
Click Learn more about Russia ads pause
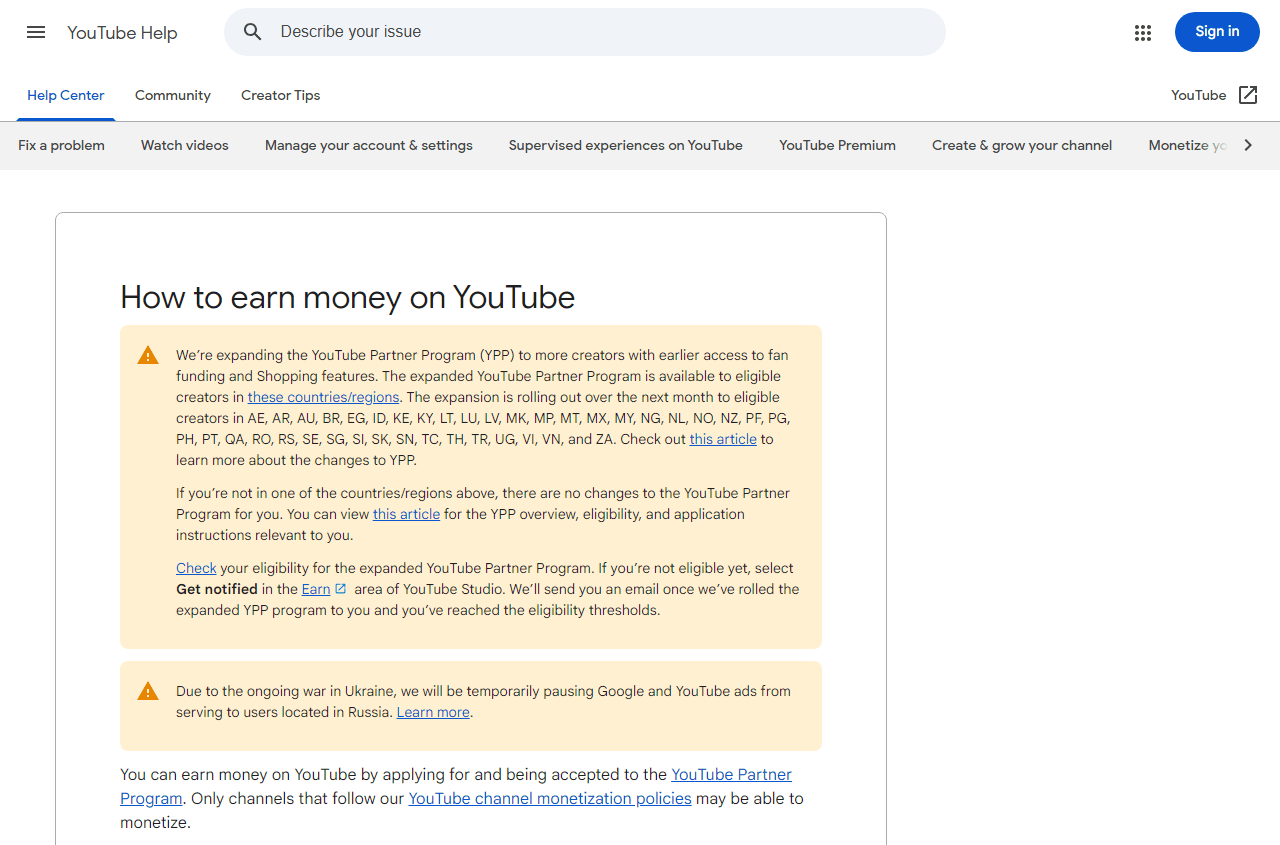(x=433, y=712)
